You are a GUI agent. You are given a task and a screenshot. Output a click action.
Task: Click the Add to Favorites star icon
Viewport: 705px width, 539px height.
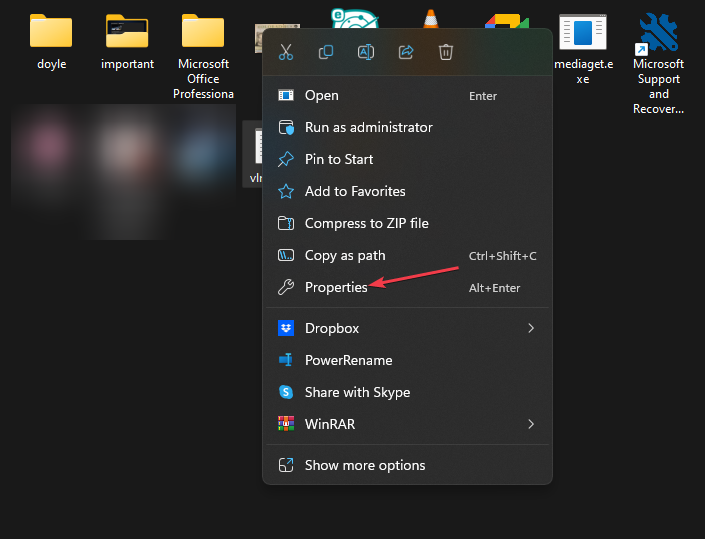tap(286, 191)
